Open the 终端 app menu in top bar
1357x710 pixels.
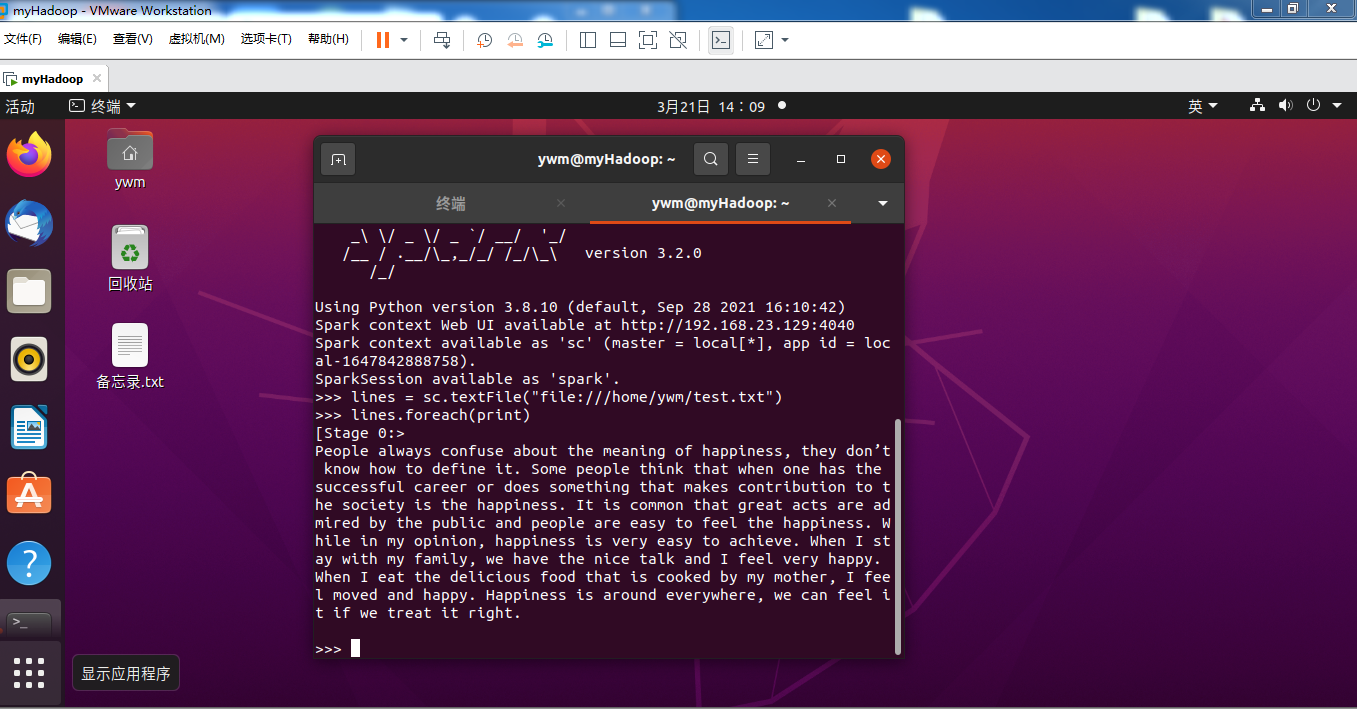click(102, 106)
